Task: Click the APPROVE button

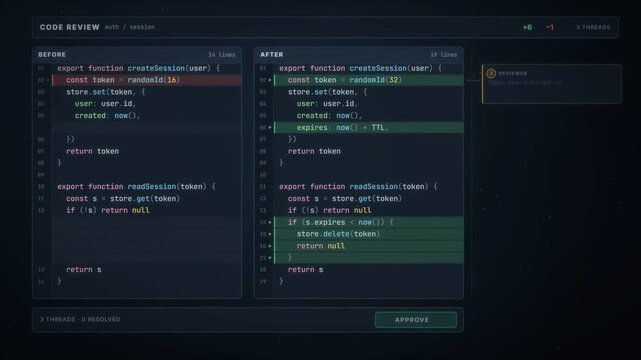Action: point(416,320)
